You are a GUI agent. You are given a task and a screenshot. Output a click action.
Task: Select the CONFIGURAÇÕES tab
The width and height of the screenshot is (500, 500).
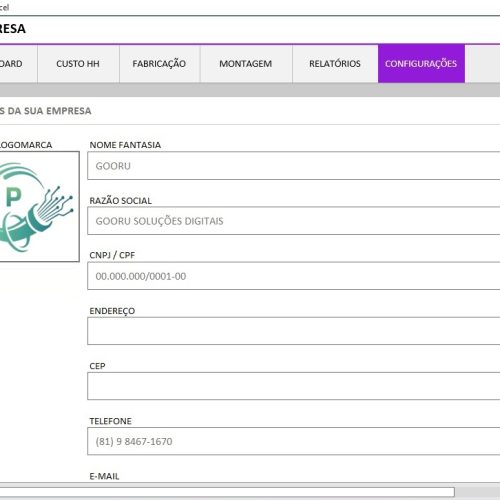(421, 63)
